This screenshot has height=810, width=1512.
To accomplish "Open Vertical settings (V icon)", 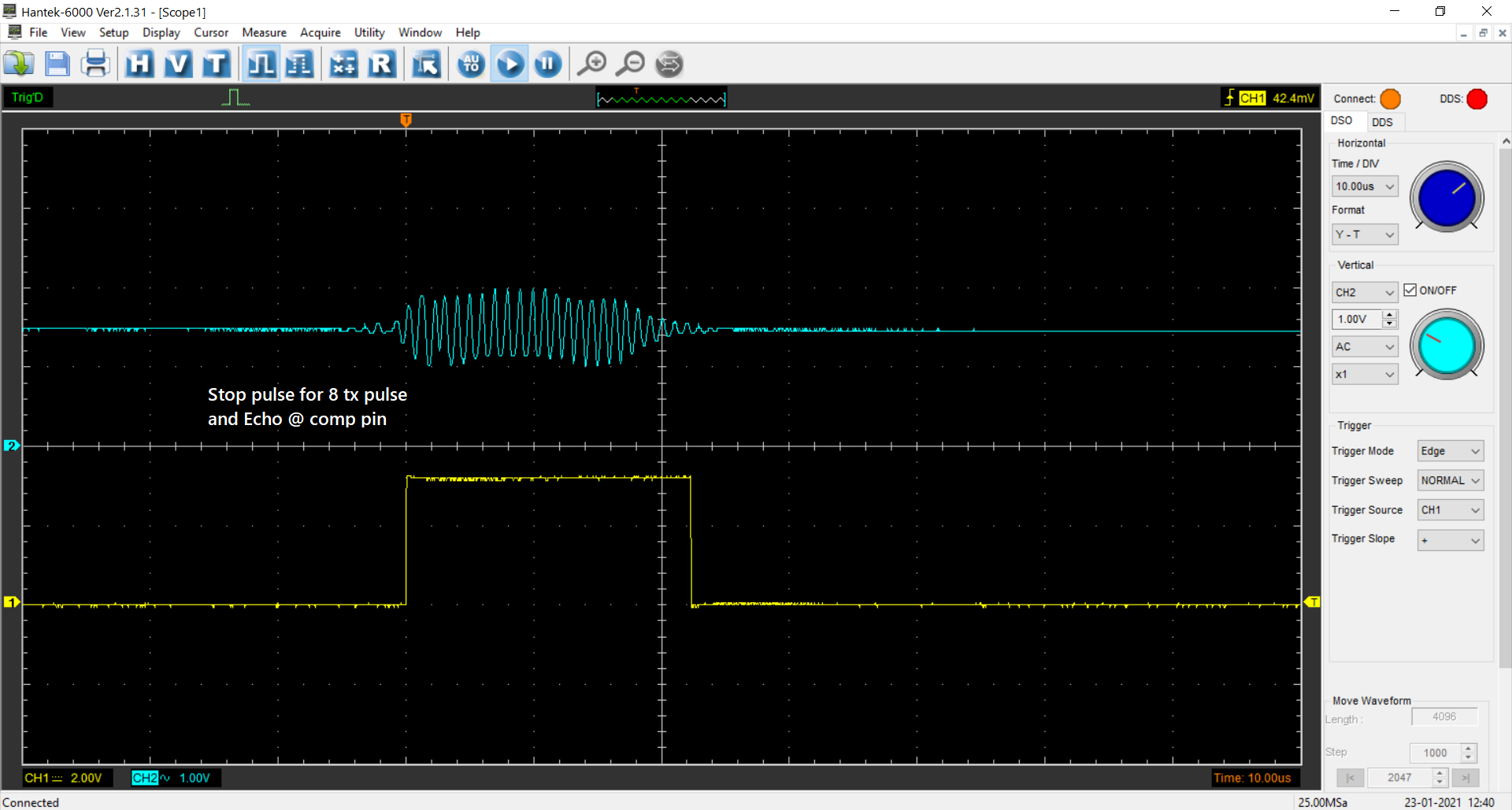I will 178,64.
